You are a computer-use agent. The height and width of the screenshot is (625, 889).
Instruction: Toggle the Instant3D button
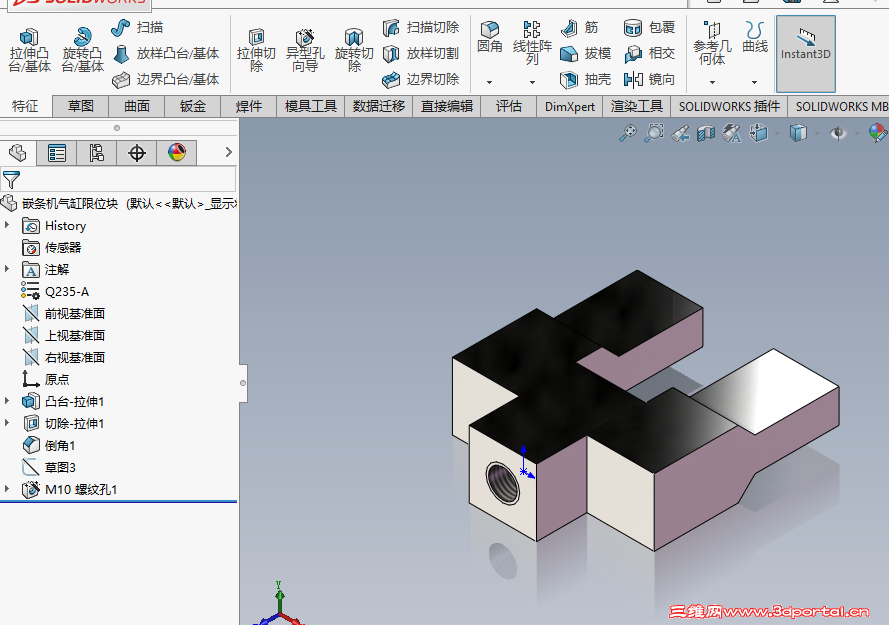click(x=806, y=54)
